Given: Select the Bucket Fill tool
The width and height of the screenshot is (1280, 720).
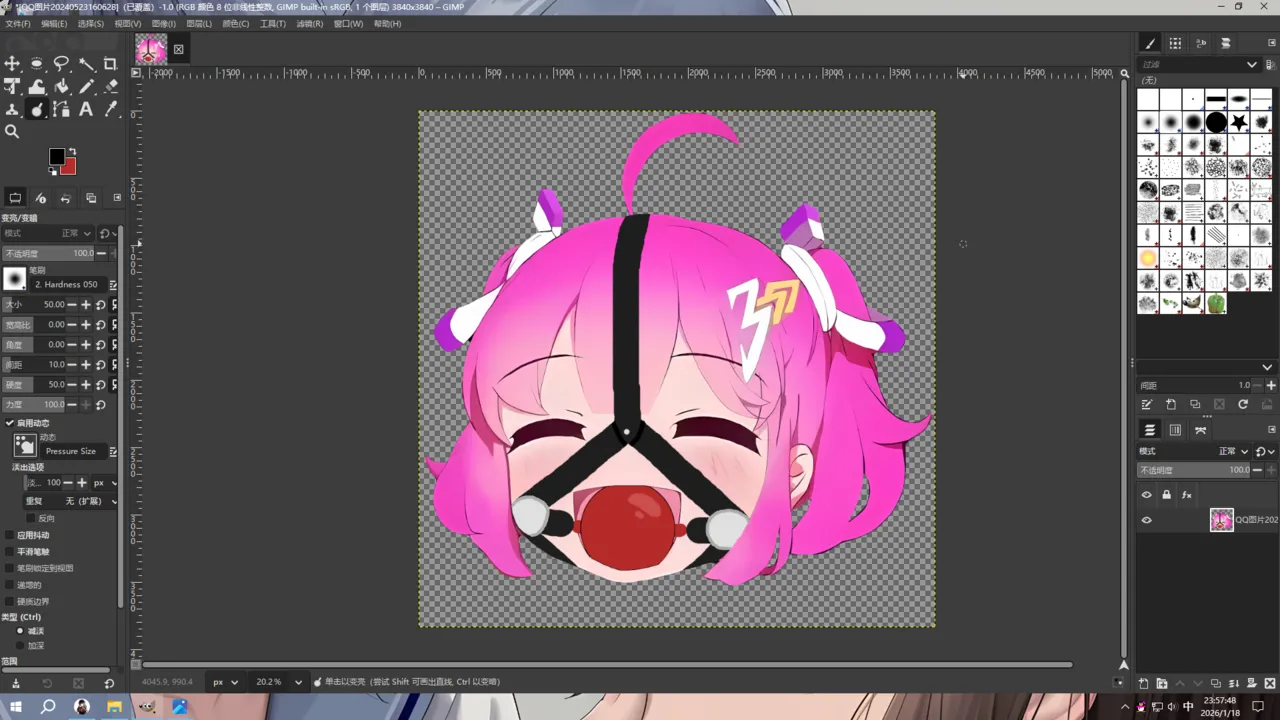Looking at the screenshot, I should click(x=61, y=87).
